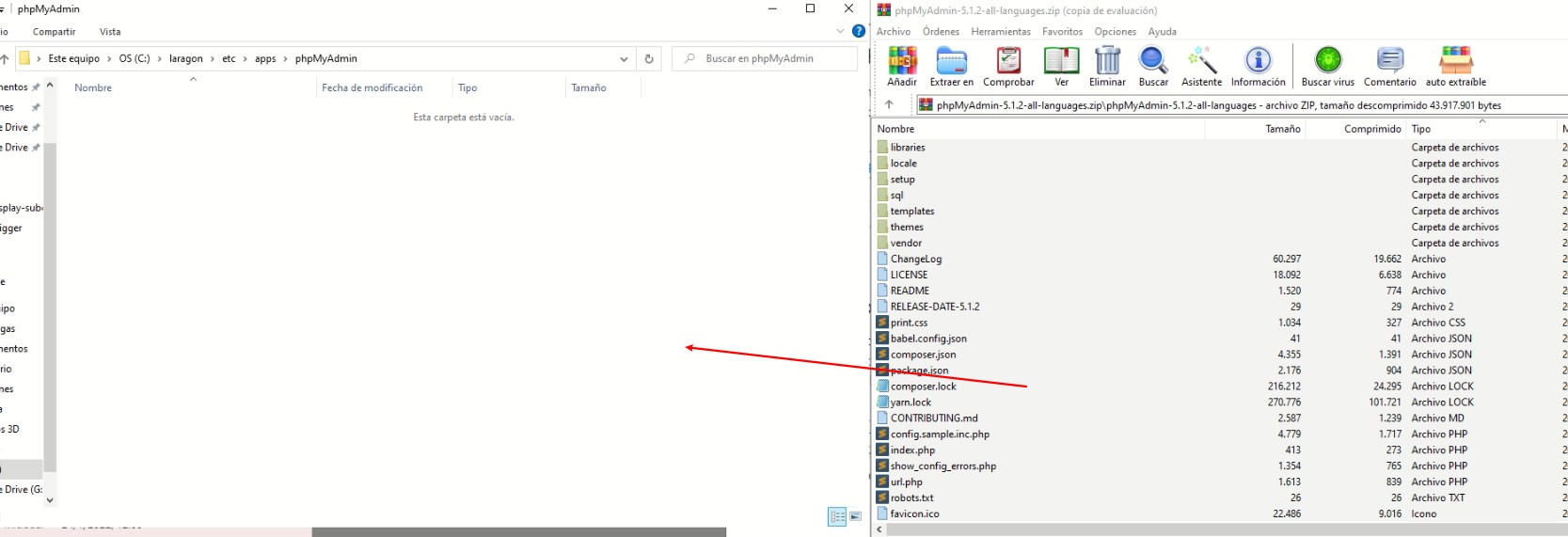Expand chevron after 'apps' in breadcrumb
Viewport: 1568px width, 537px height.
point(286,58)
